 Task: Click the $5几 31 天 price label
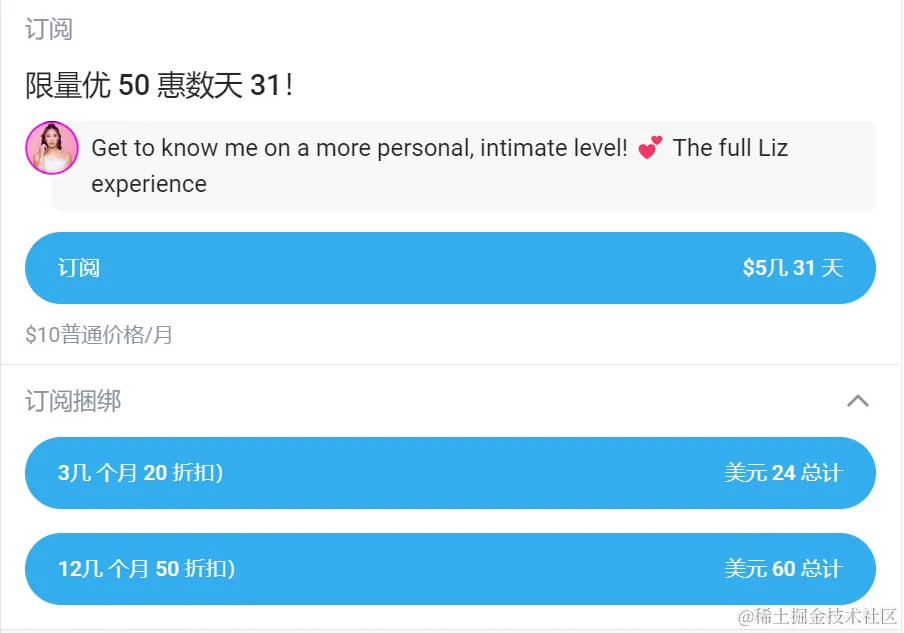793,268
